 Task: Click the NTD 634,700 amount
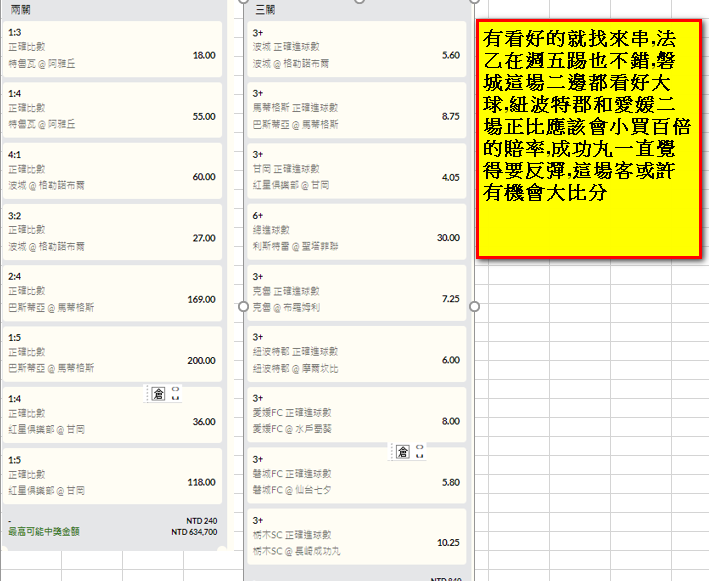194,532
